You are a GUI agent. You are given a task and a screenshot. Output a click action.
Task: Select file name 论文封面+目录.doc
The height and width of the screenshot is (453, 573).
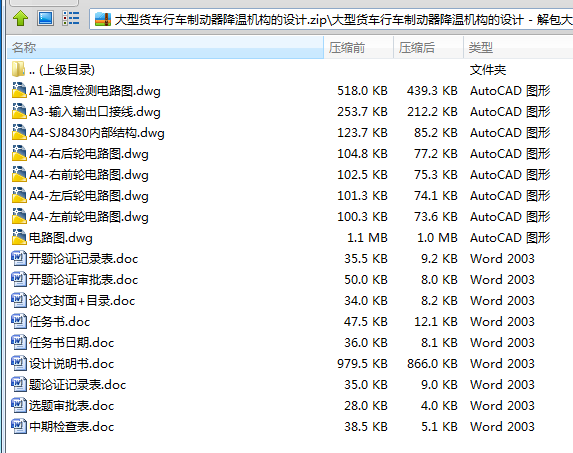(x=82, y=301)
